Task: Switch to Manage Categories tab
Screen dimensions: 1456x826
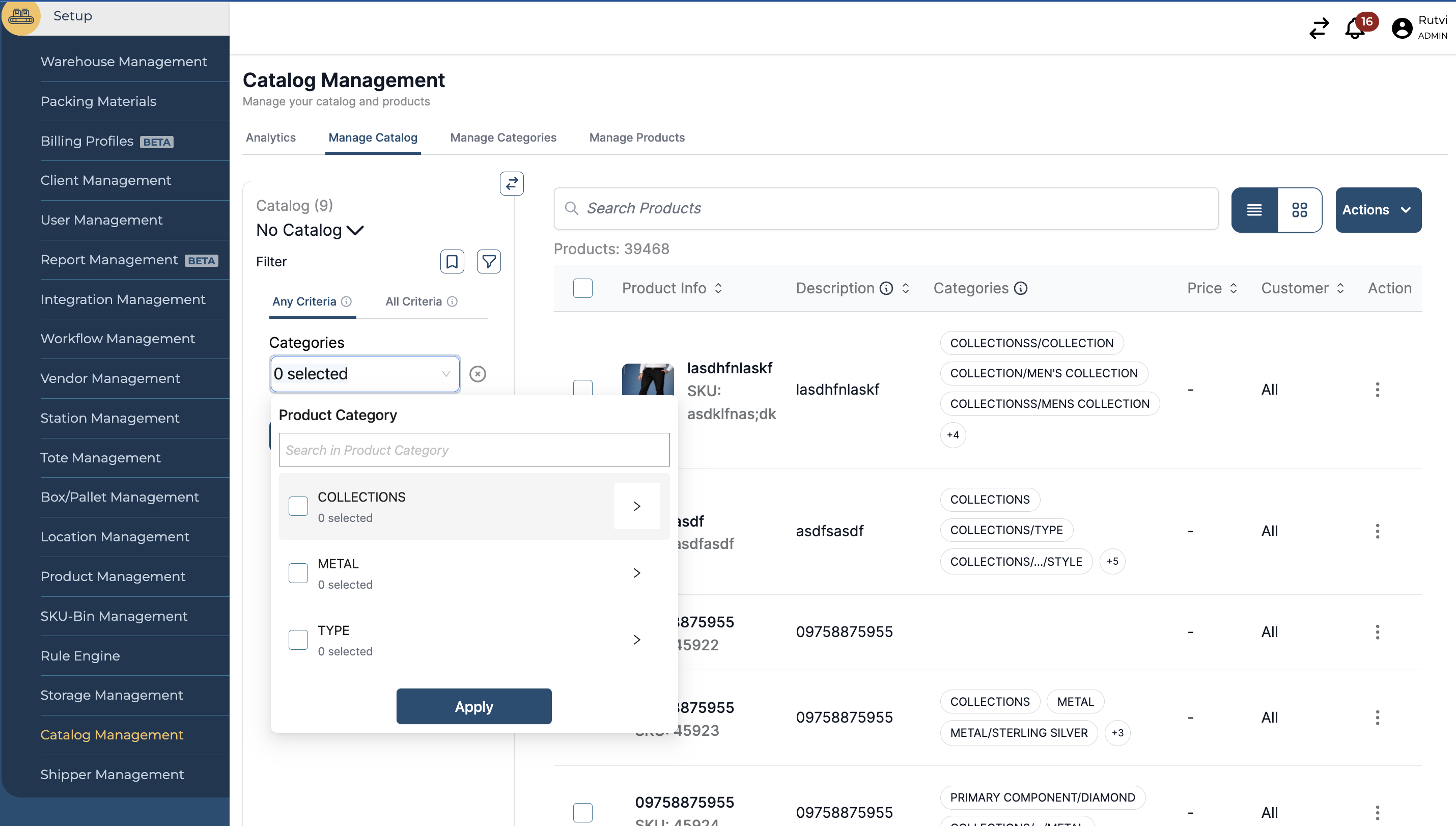Action: (503, 138)
